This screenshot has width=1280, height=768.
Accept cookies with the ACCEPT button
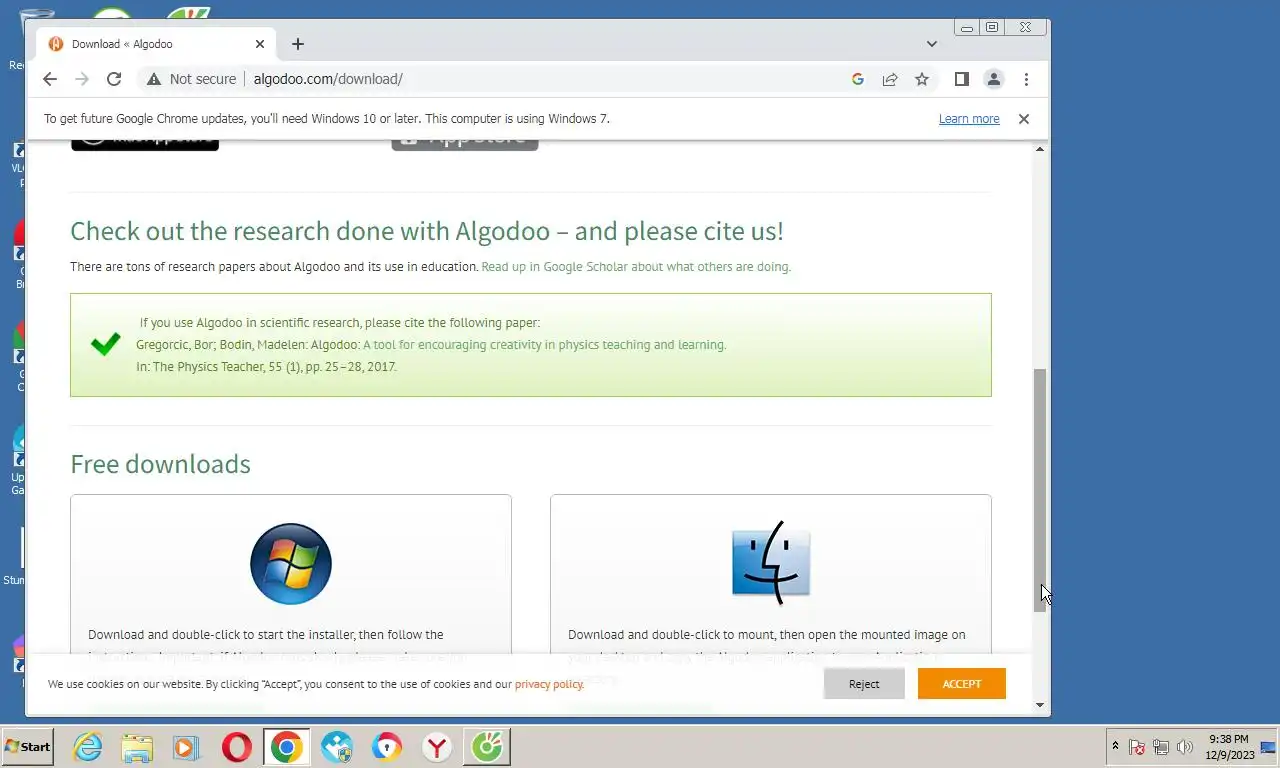point(961,684)
